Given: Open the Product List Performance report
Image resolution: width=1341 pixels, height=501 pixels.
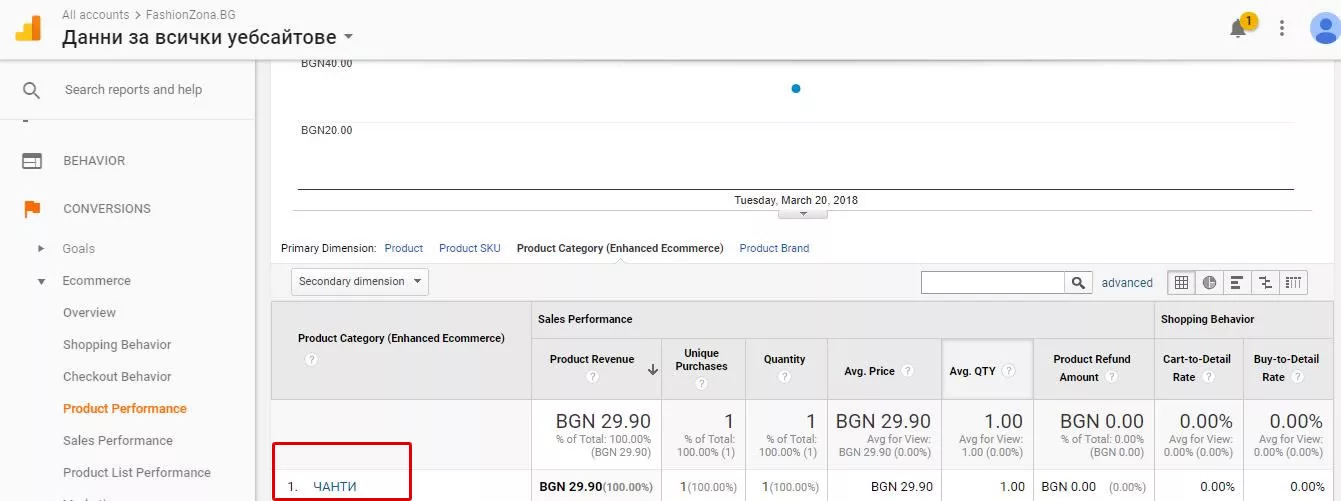Looking at the screenshot, I should [x=137, y=473].
